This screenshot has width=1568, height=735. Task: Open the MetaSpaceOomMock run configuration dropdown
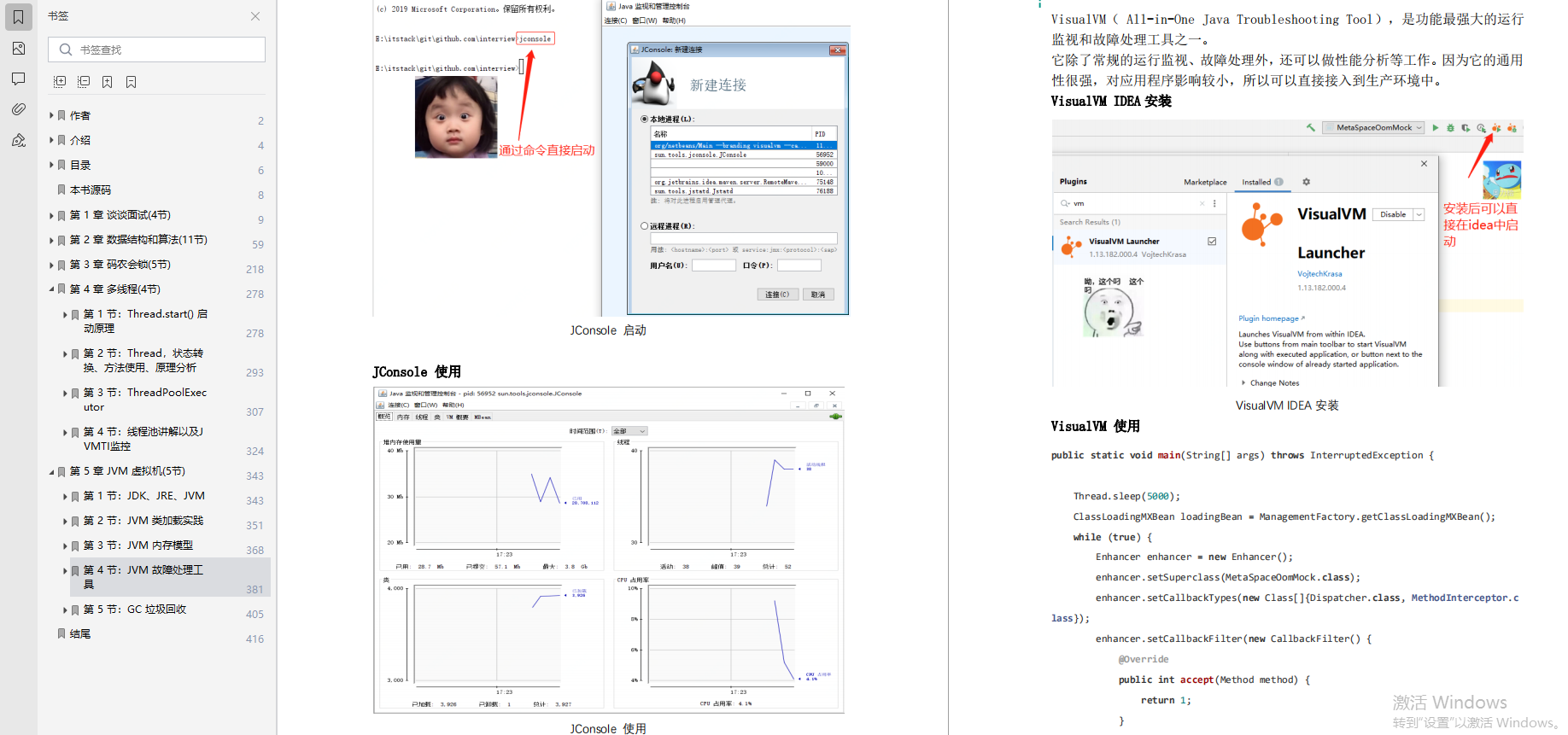coord(1373,128)
